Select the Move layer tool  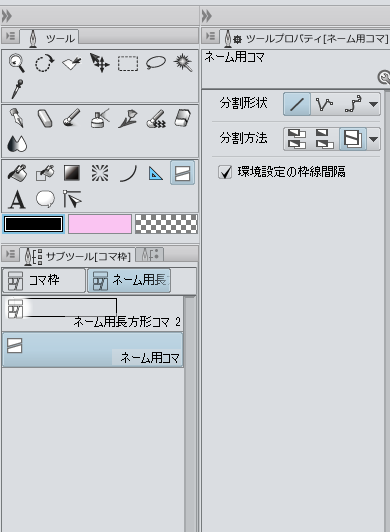click(99, 63)
